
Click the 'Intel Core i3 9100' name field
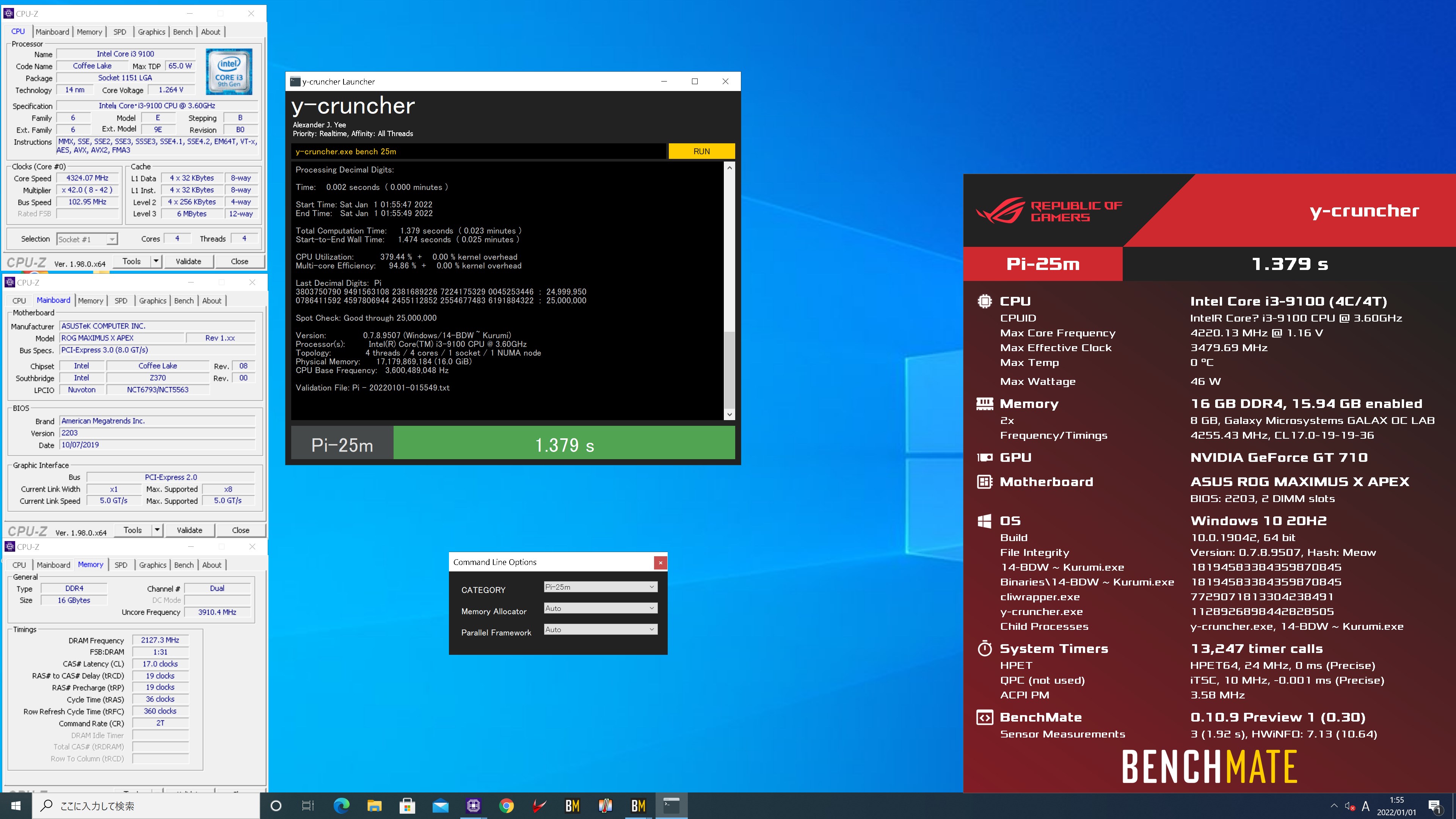coord(126,54)
